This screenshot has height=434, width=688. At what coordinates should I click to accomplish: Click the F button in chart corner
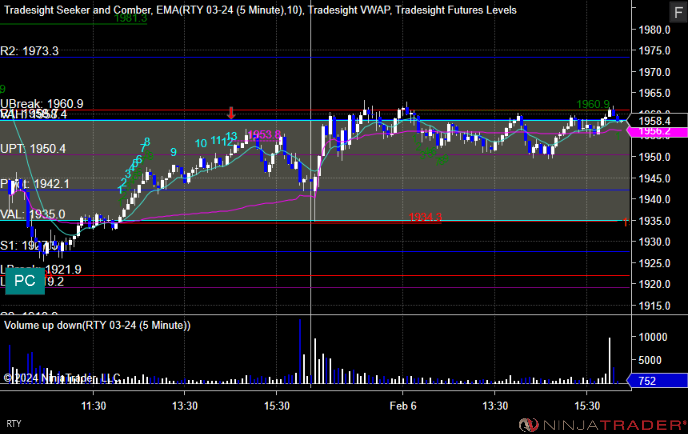coord(678,12)
